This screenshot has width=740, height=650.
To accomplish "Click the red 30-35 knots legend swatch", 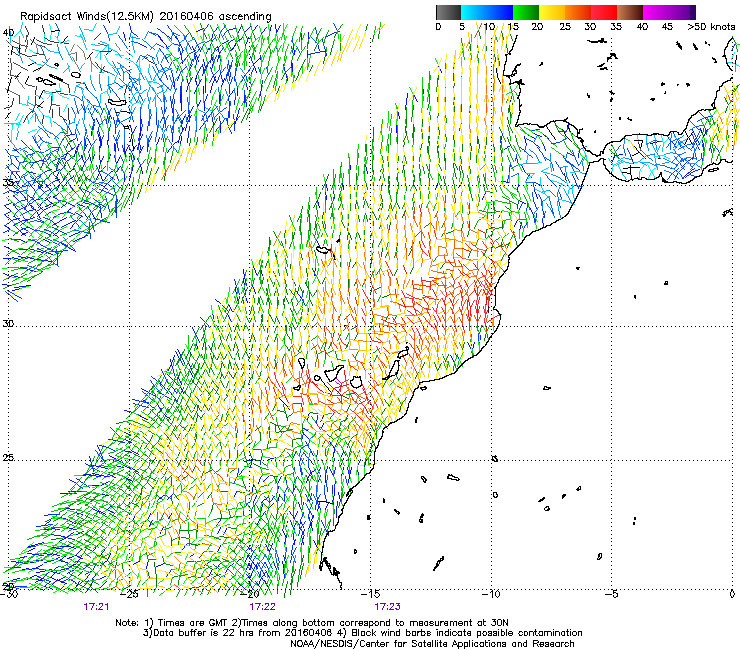I will tap(604, 12).
